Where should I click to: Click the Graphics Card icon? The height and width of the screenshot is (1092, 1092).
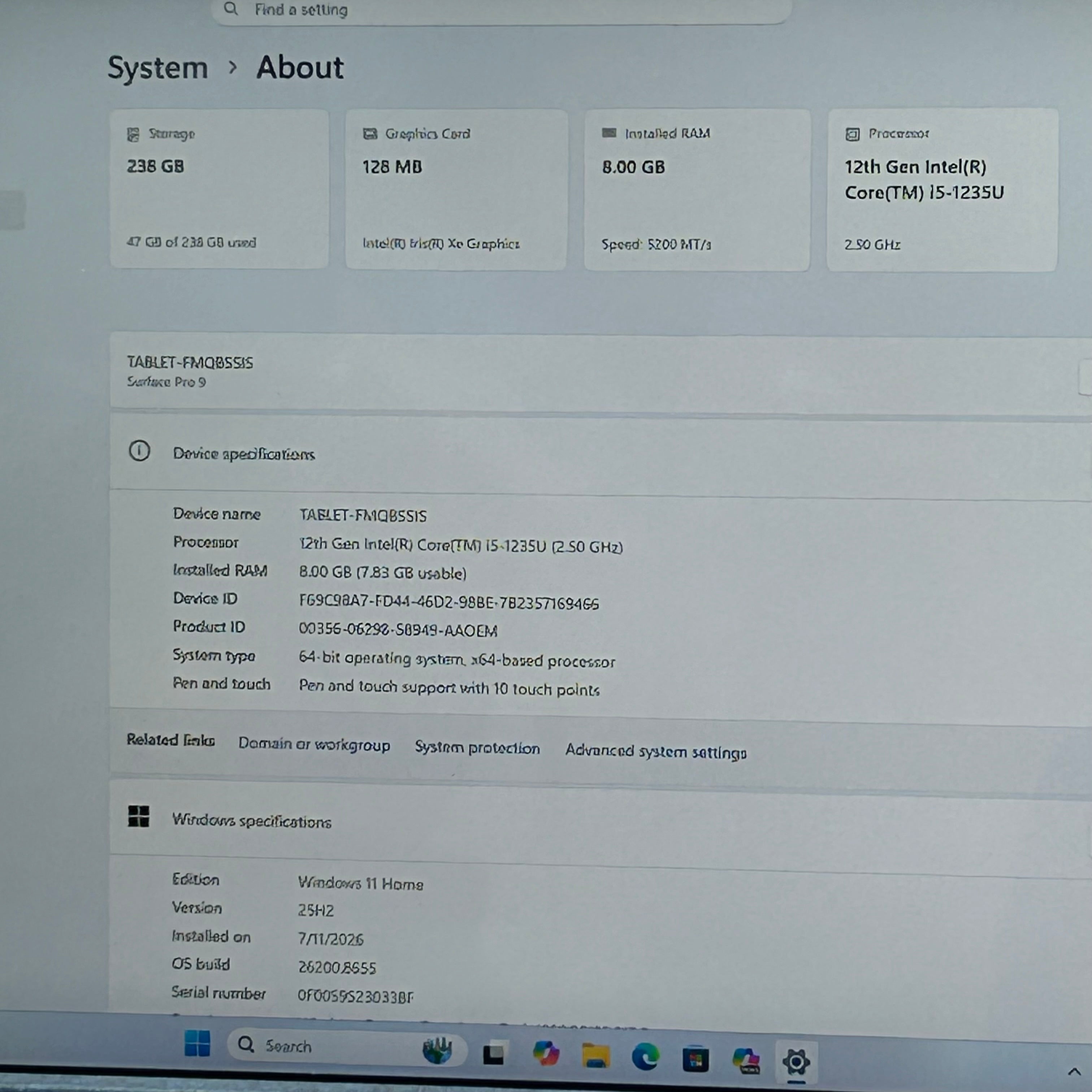[x=370, y=134]
